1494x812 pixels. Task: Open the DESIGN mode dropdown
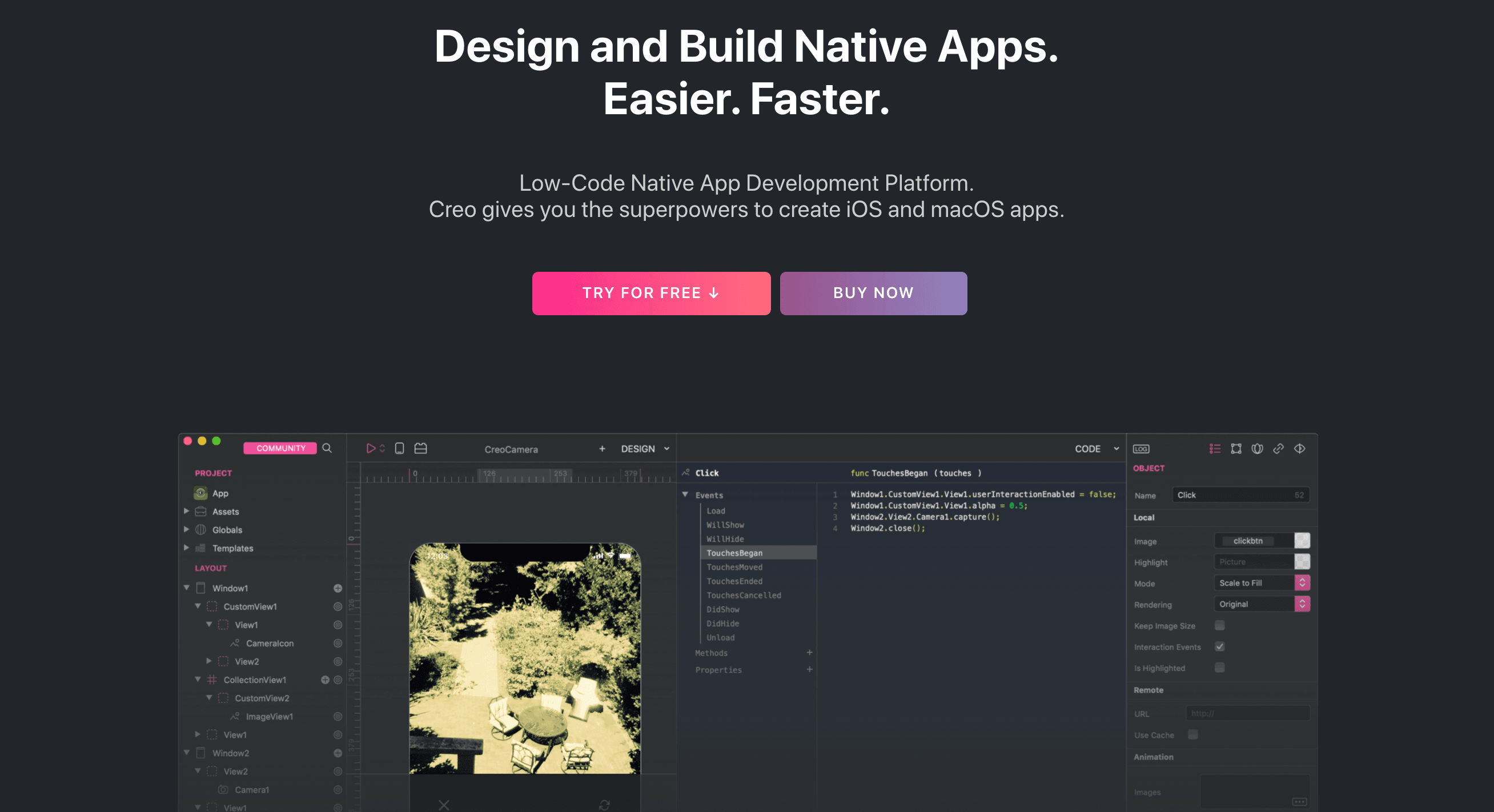click(645, 449)
